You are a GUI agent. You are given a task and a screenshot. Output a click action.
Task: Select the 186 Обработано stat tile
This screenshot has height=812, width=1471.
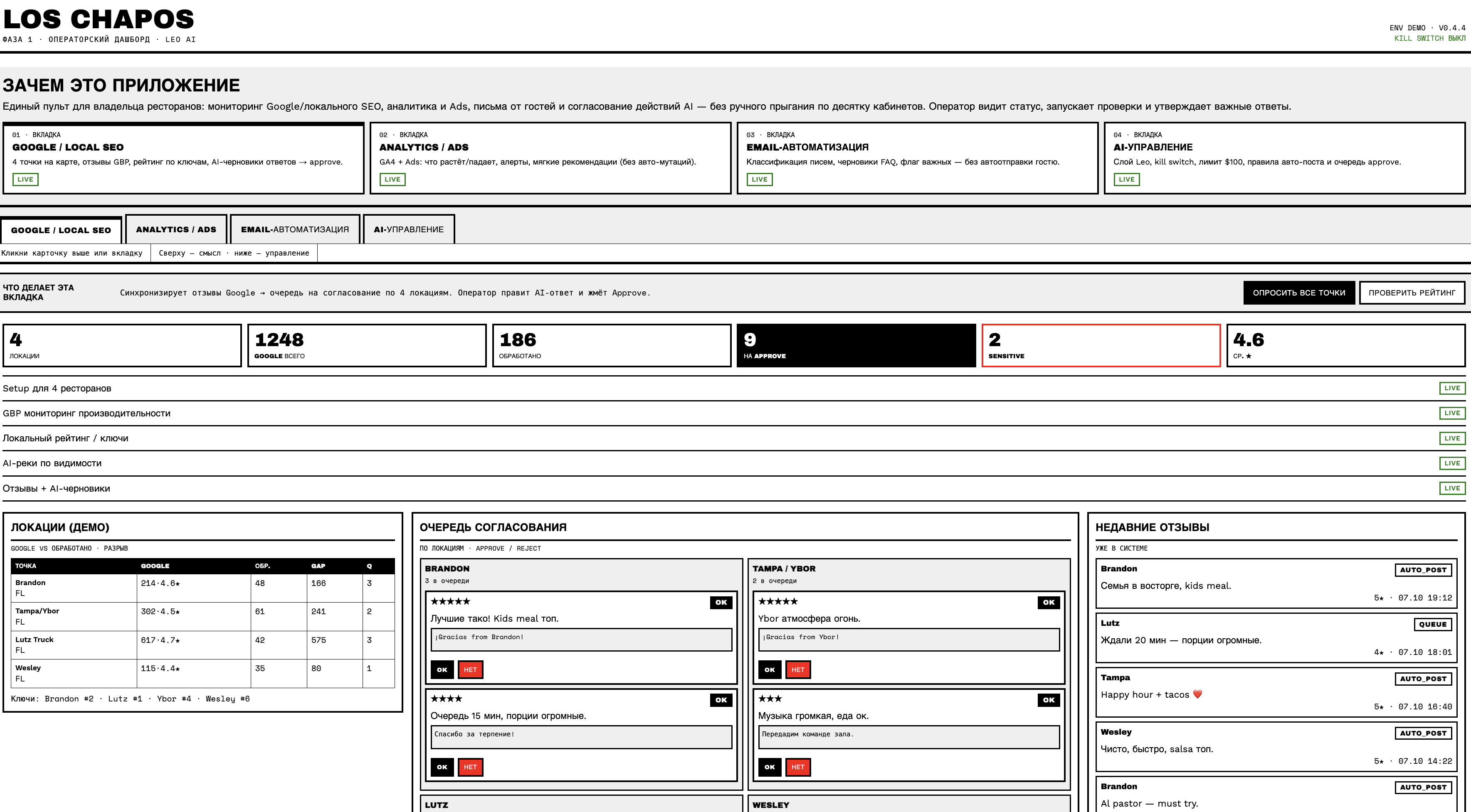click(x=612, y=346)
